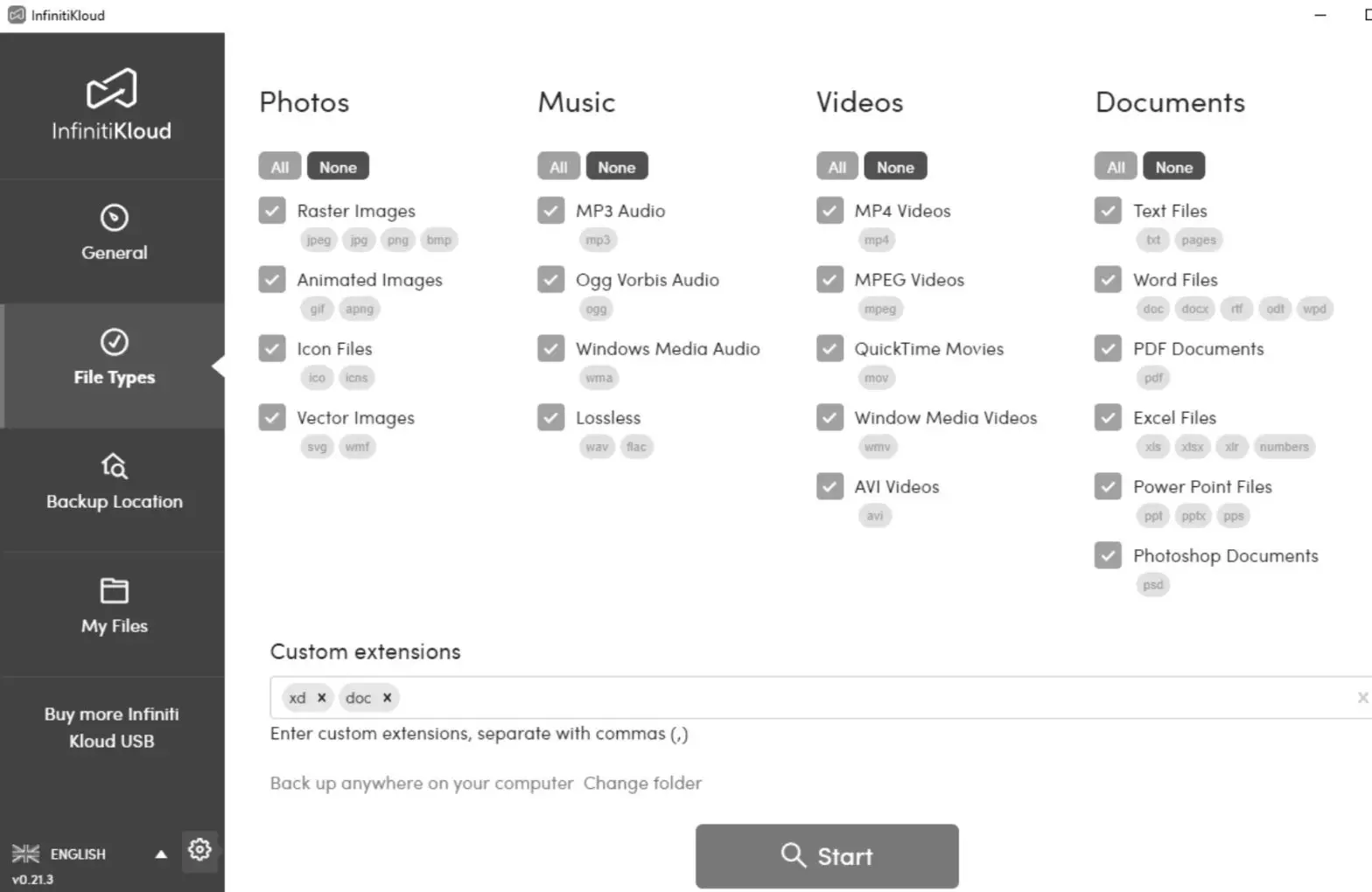Uncheck the Raster Images checkbox
1372x892 pixels.
click(272, 211)
